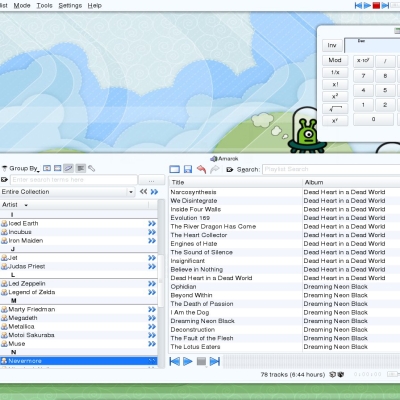400x400 pixels.
Task: Select the track Evolution 169
Action: (190, 218)
